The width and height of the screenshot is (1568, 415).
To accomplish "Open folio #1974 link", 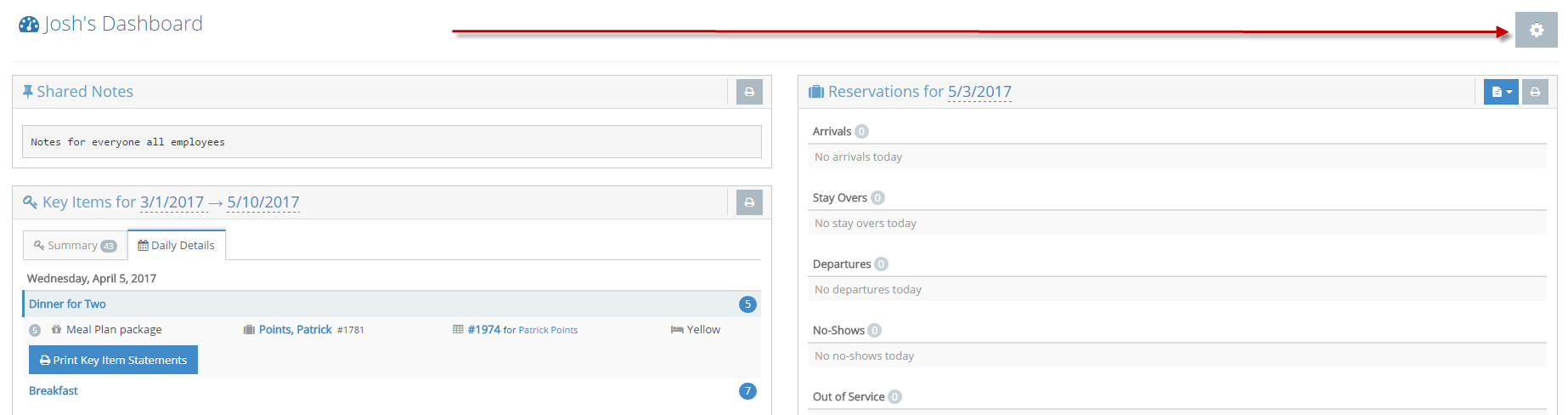I will [x=483, y=330].
